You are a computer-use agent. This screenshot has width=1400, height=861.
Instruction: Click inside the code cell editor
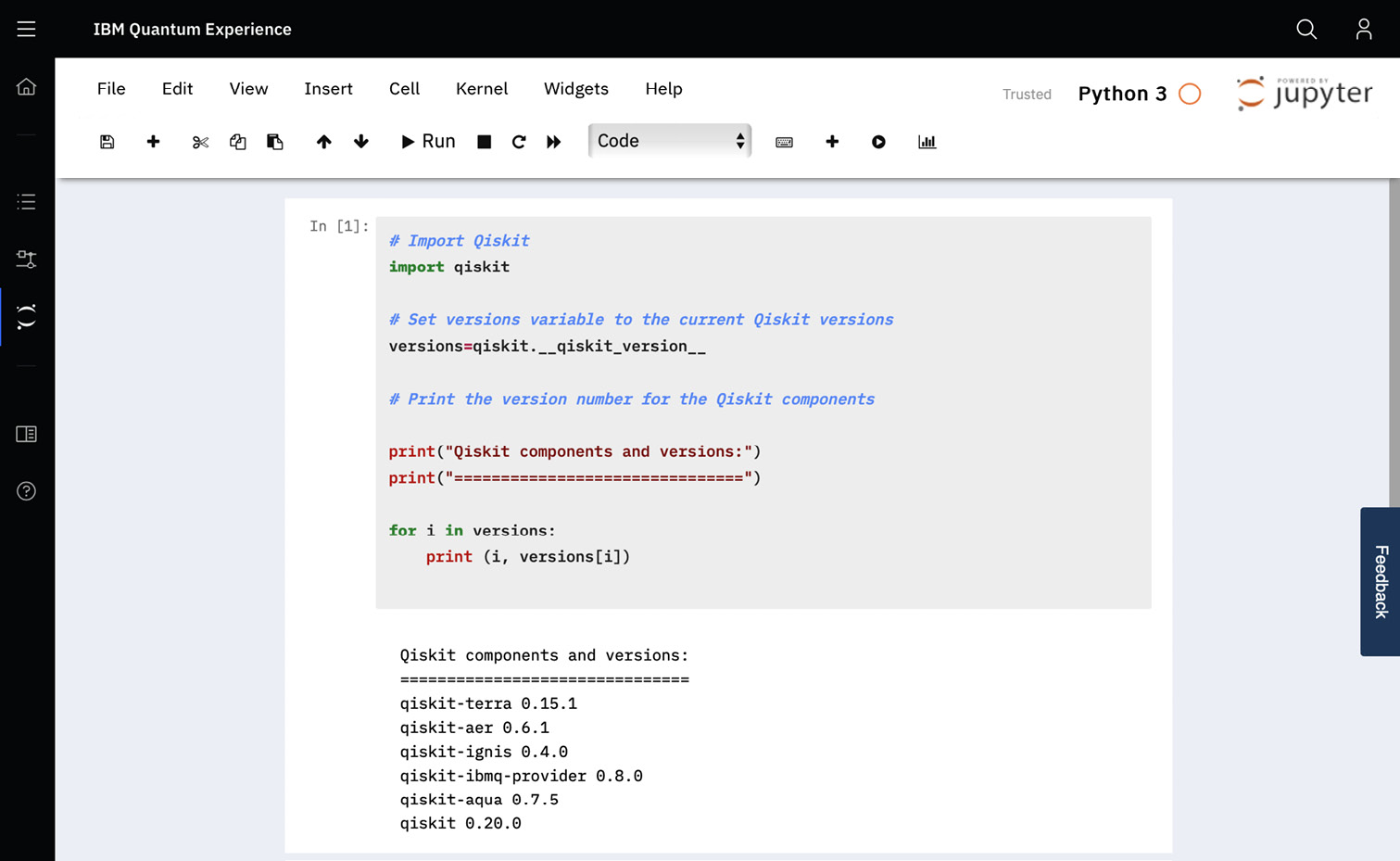(763, 412)
